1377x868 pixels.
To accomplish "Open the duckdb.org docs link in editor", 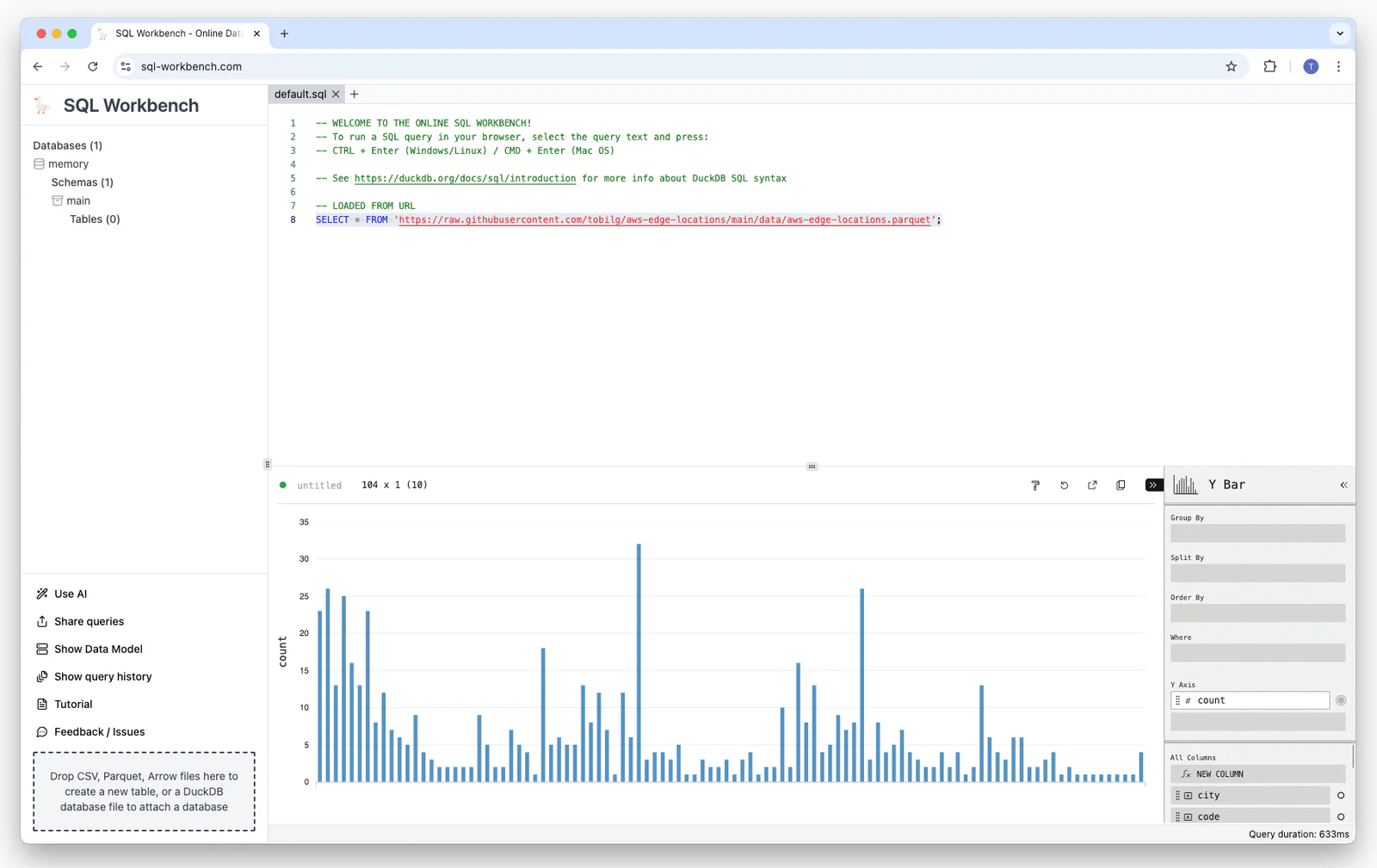I will (465, 178).
